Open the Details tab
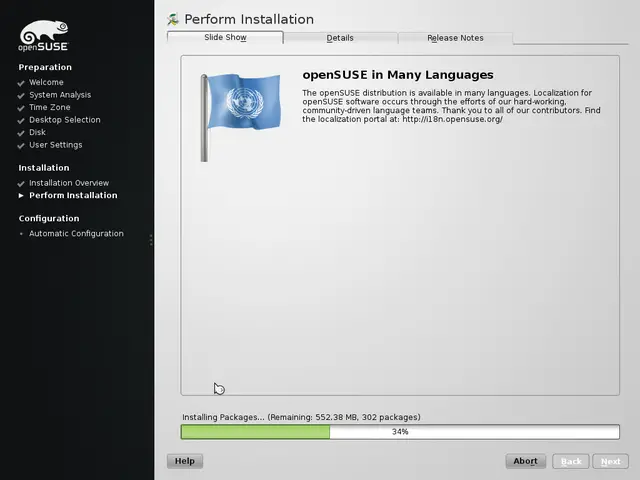Image resolution: width=640 pixels, height=480 pixels. coord(340,38)
